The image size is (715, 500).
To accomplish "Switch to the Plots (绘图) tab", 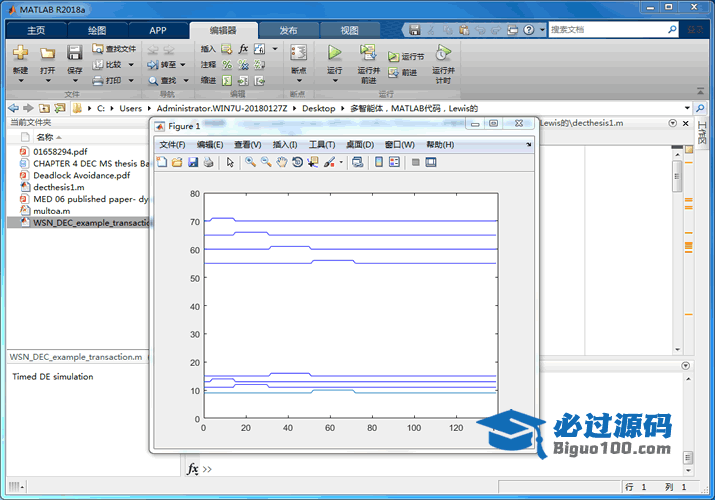I will tap(97, 30).
